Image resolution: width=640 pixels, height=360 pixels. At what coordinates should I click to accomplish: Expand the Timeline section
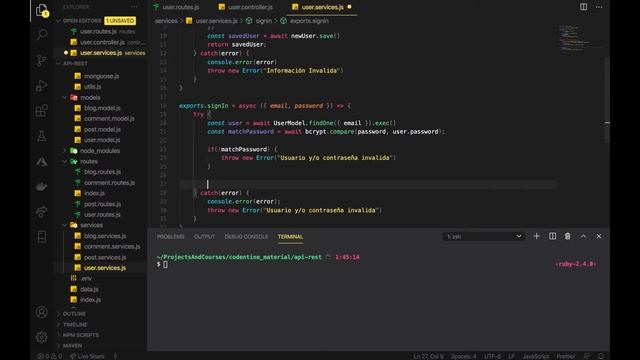tap(75, 324)
